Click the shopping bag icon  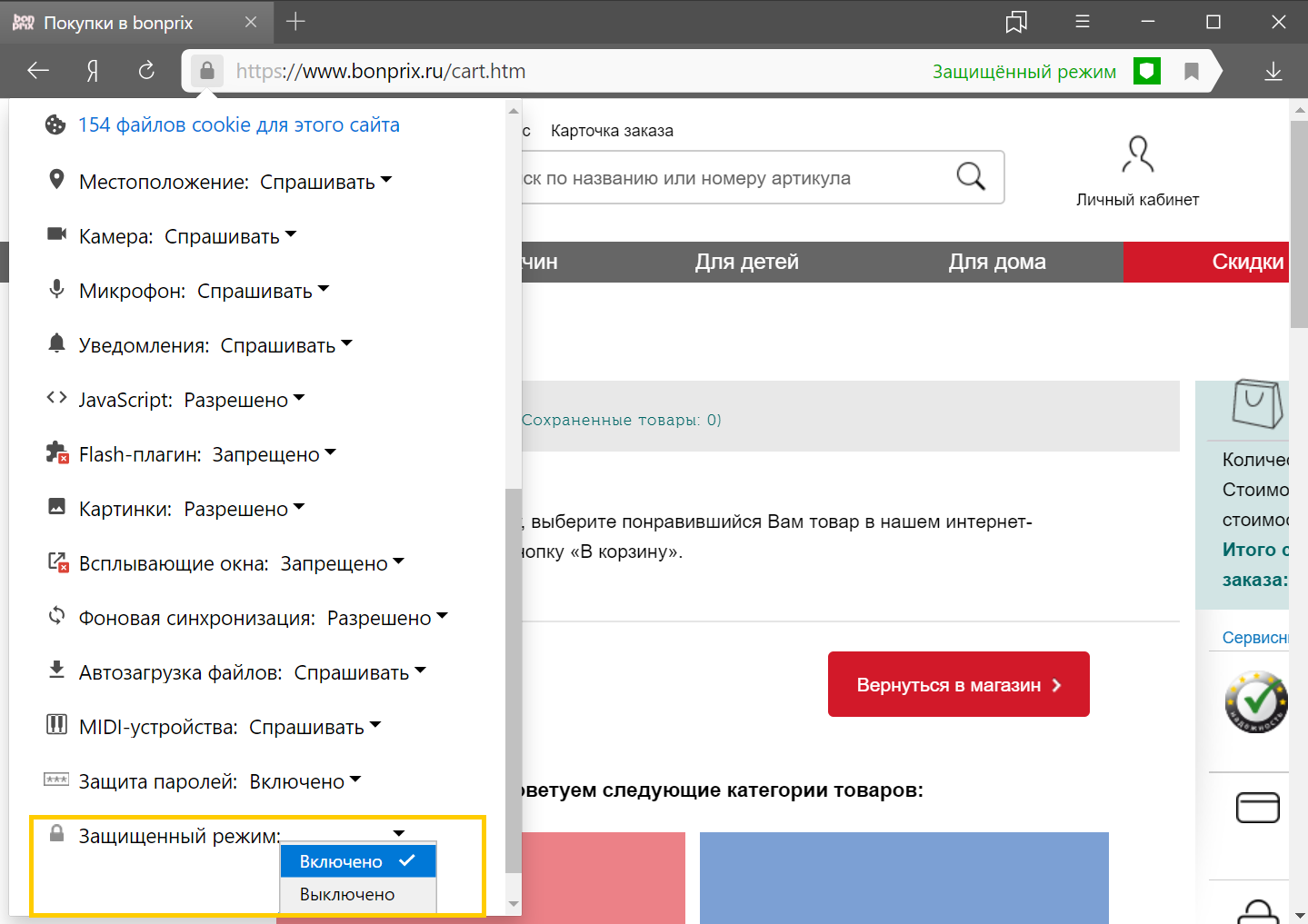coord(1258,403)
